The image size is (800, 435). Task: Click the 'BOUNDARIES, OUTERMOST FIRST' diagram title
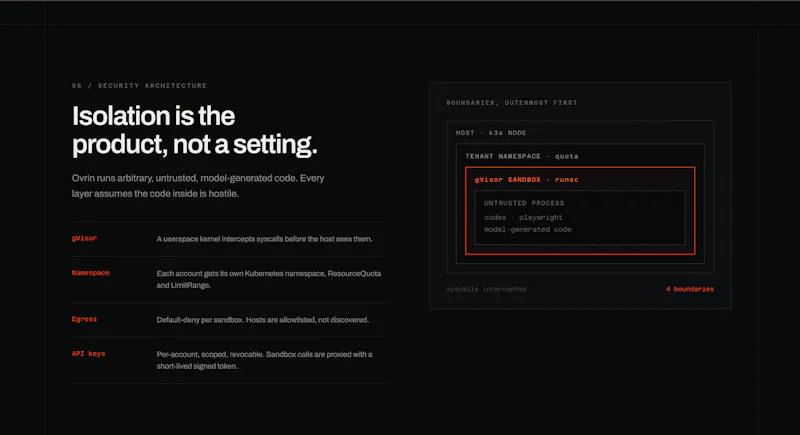tap(512, 103)
